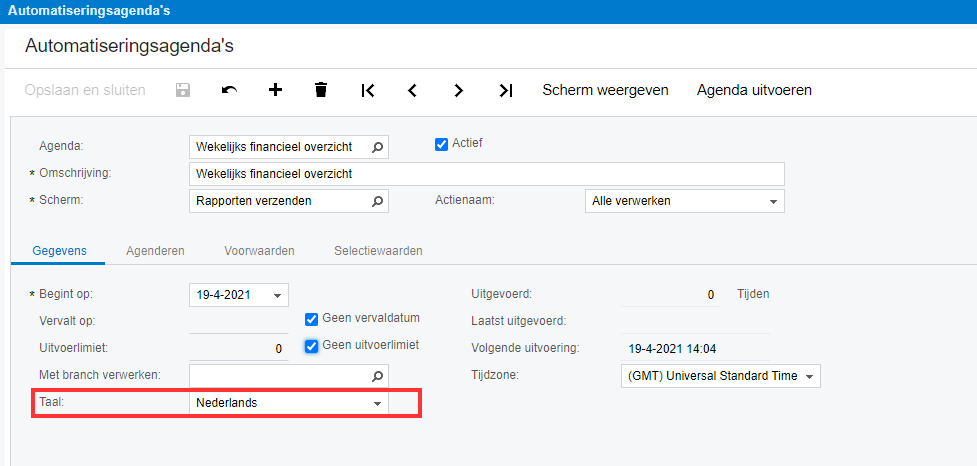Go to first record
Screen dimensions: 977x466
click(x=367, y=90)
